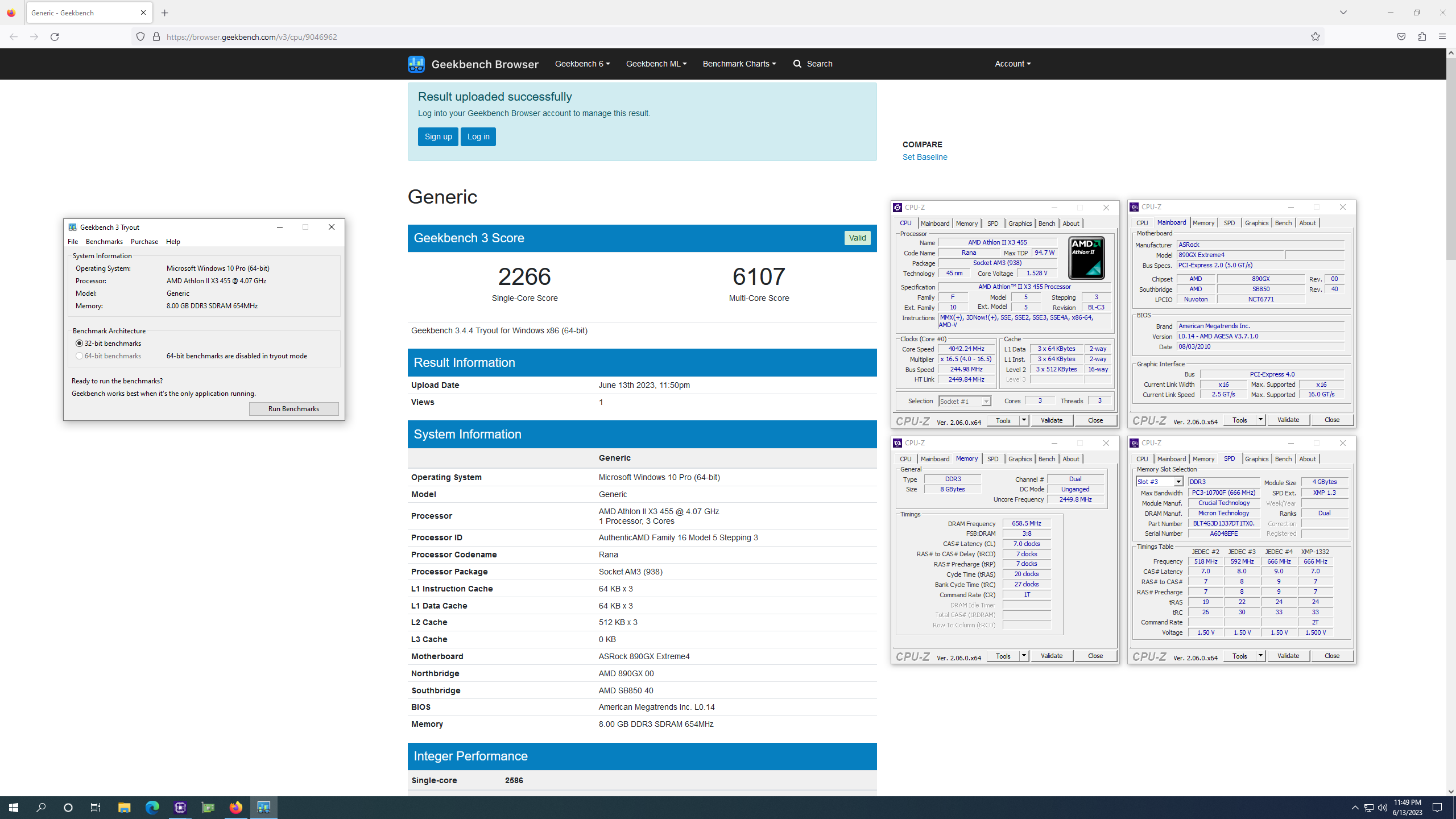This screenshot has height=819, width=1456.
Task: Open Benchmarks menu in Geekbench 3 Tryout
Action: pyautogui.click(x=104, y=242)
